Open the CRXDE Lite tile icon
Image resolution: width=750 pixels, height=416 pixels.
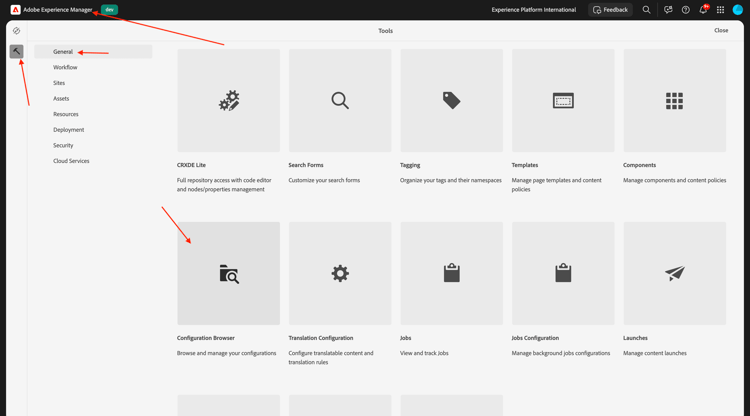[x=229, y=100]
